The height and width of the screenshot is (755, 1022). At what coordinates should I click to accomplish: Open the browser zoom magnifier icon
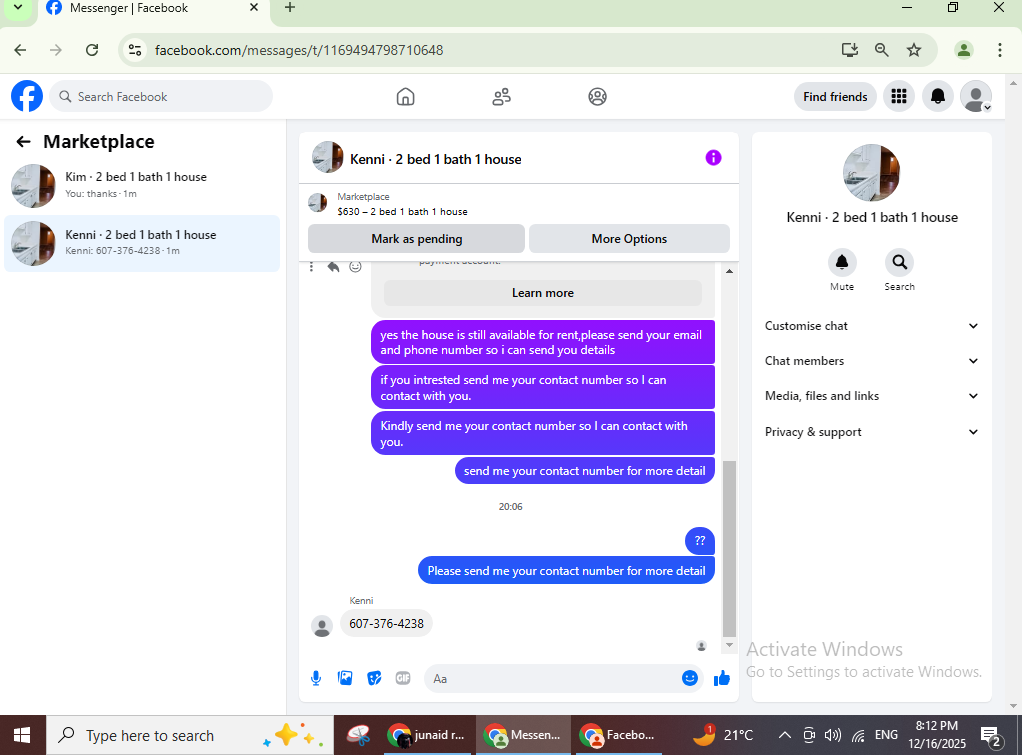click(881, 50)
